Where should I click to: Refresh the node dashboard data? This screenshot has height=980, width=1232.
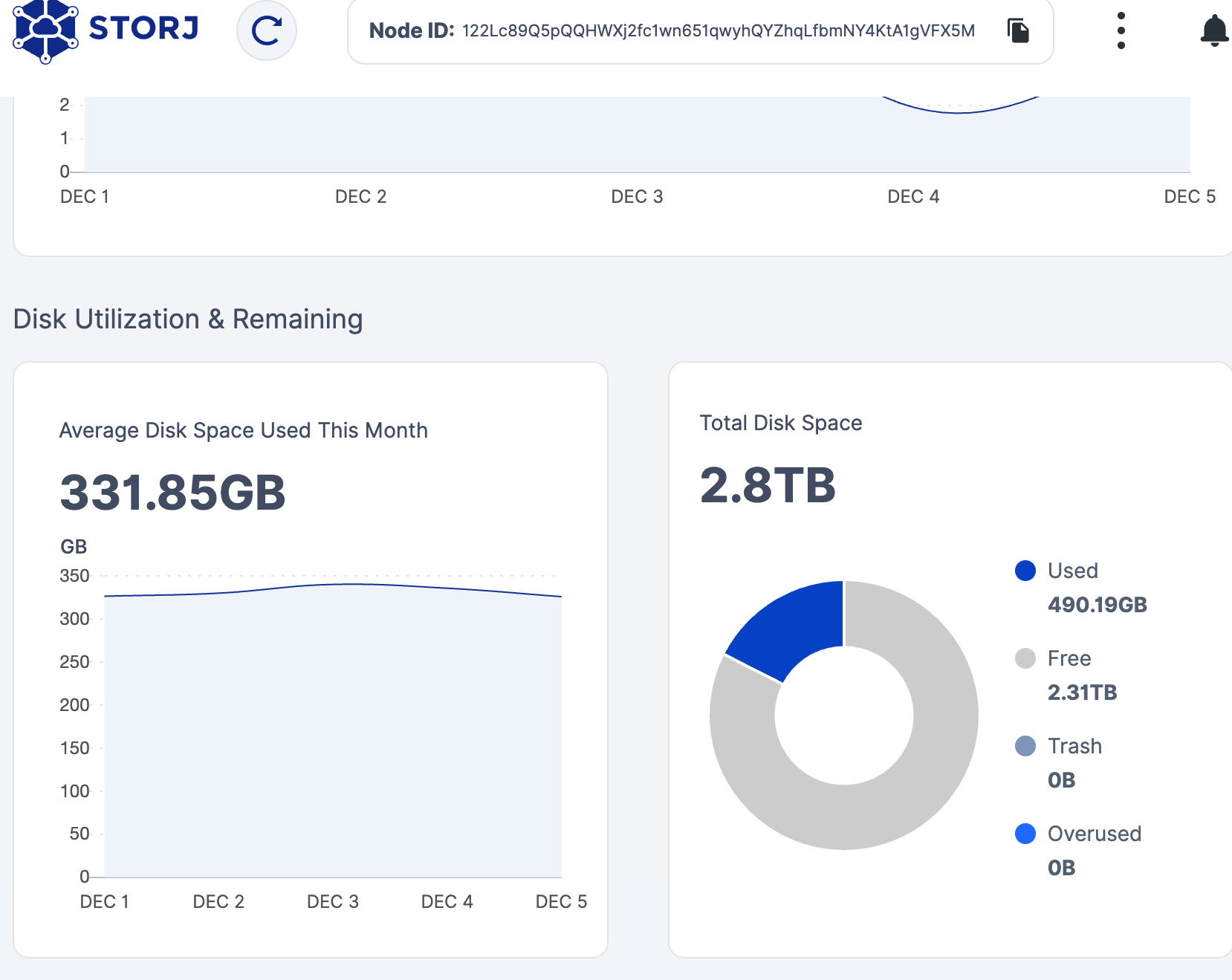pyautogui.click(x=267, y=30)
